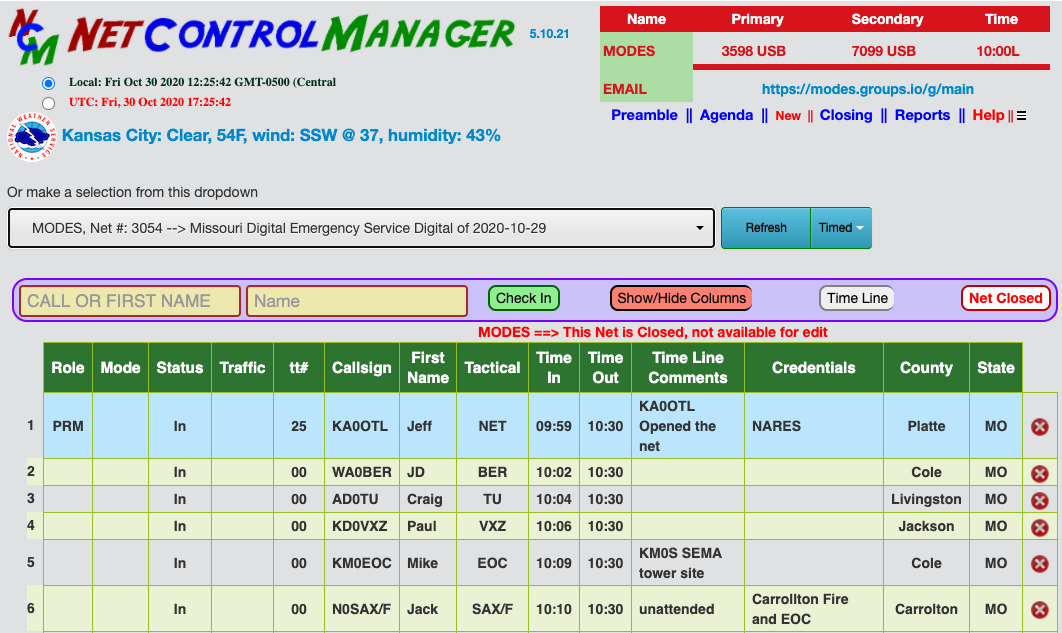1062x633 pixels.
Task: Focus the CALL OR FIRST NAME field
Action: click(130, 301)
